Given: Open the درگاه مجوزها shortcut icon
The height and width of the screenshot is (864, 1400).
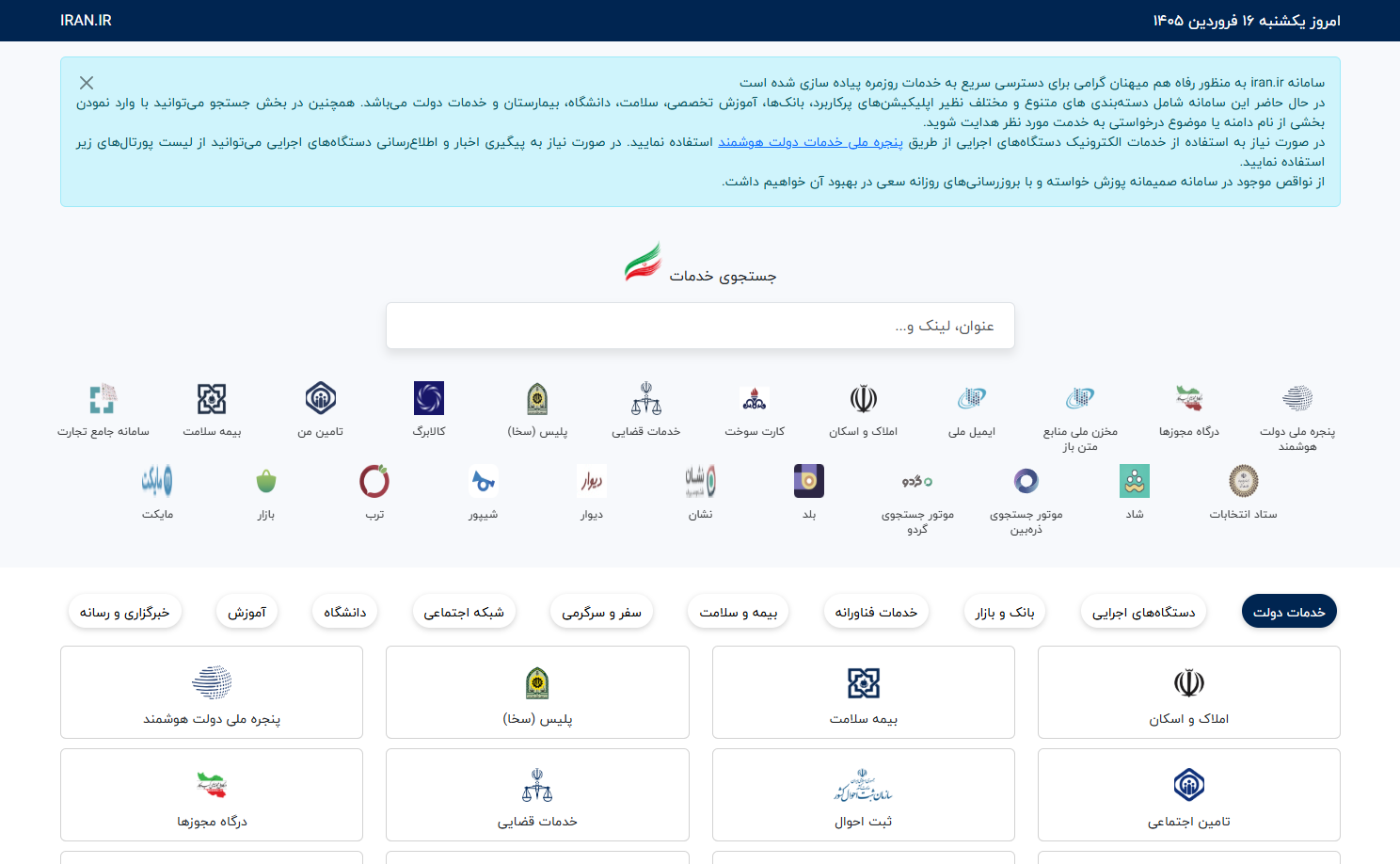Looking at the screenshot, I should pos(1189,399).
